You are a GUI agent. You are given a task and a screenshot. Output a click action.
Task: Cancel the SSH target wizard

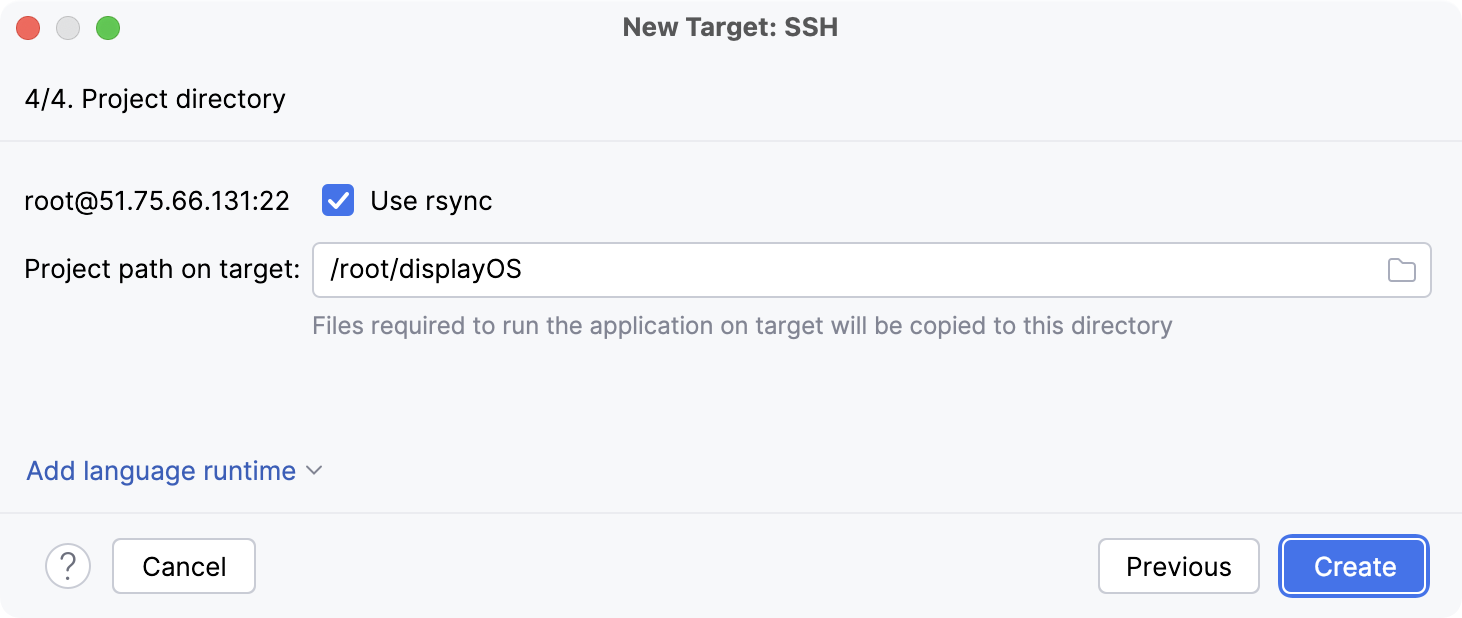(x=183, y=566)
